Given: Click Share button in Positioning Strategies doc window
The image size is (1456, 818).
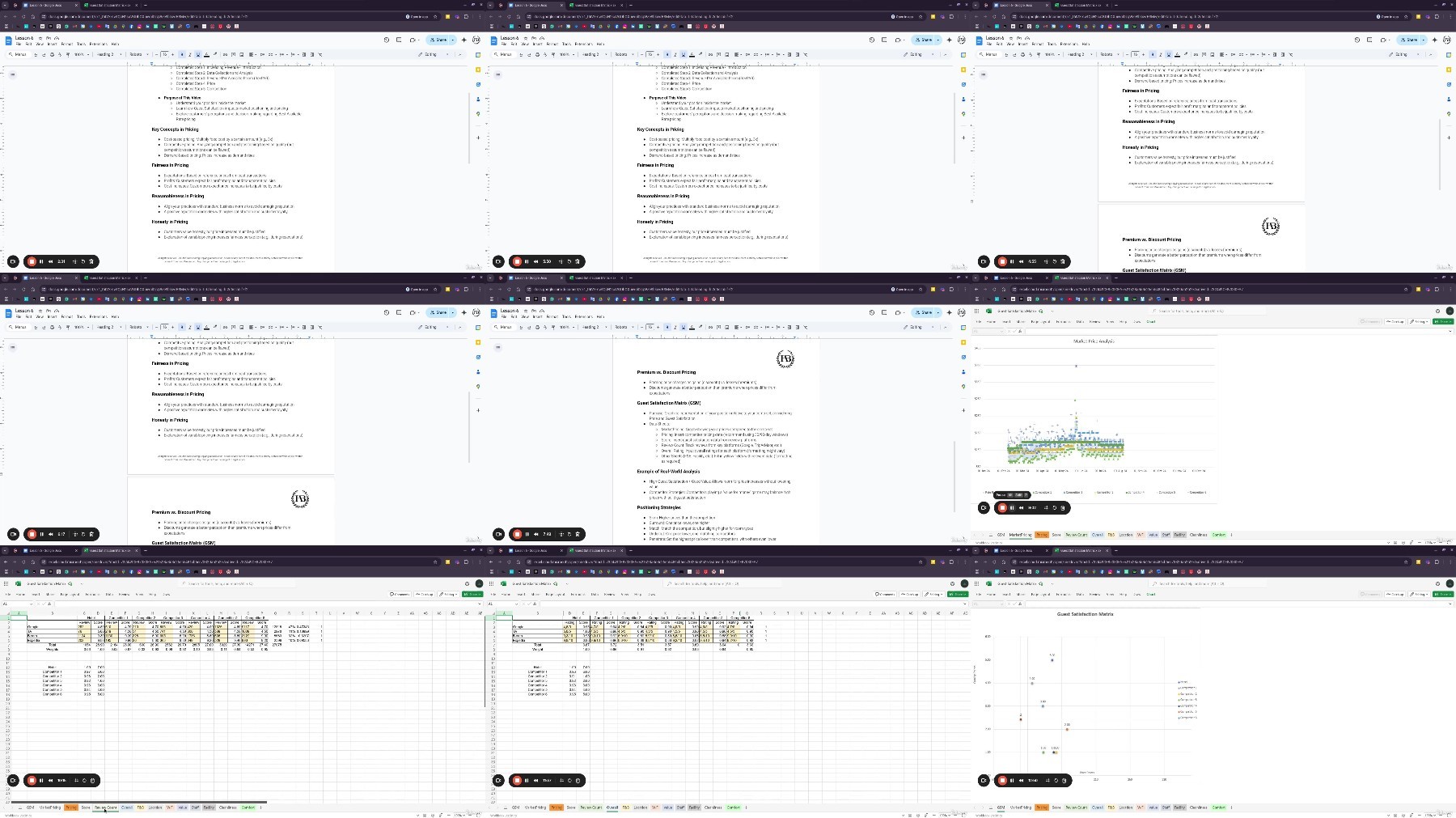Looking at the screenshot, I should pos(924,312).
